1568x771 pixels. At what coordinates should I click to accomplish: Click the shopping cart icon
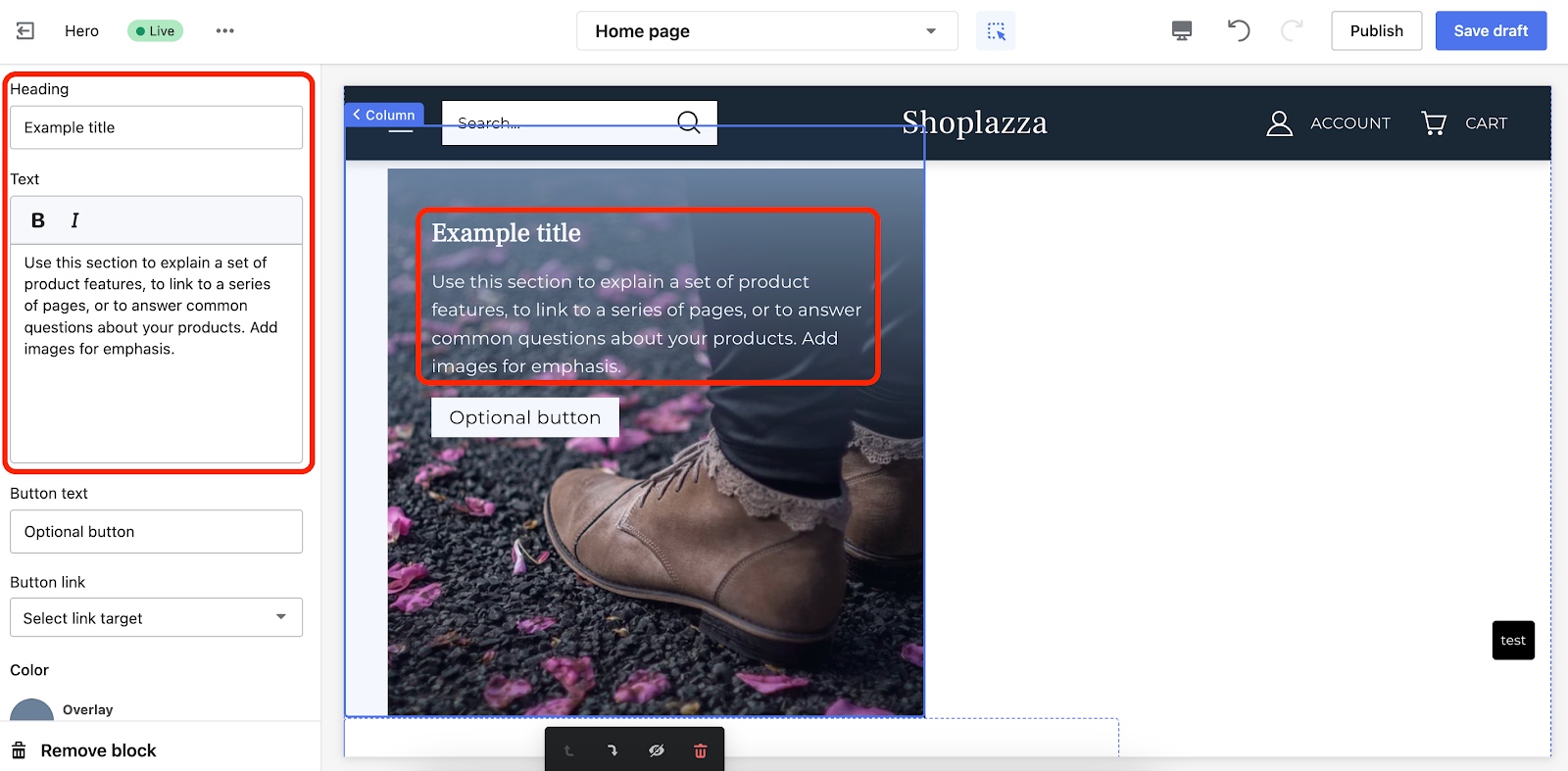pos(1434,123)
